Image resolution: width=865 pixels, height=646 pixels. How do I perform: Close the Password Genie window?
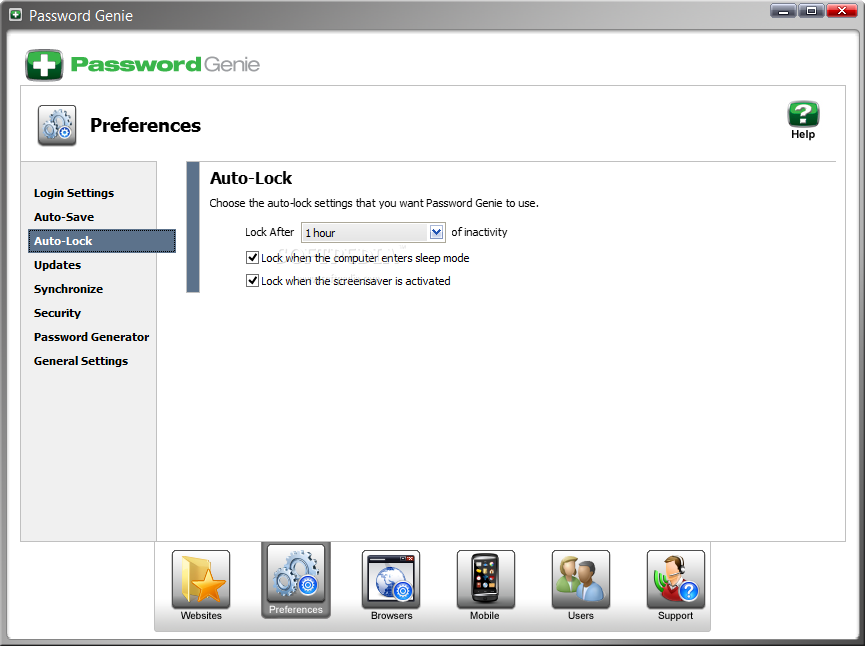[842, 10]
